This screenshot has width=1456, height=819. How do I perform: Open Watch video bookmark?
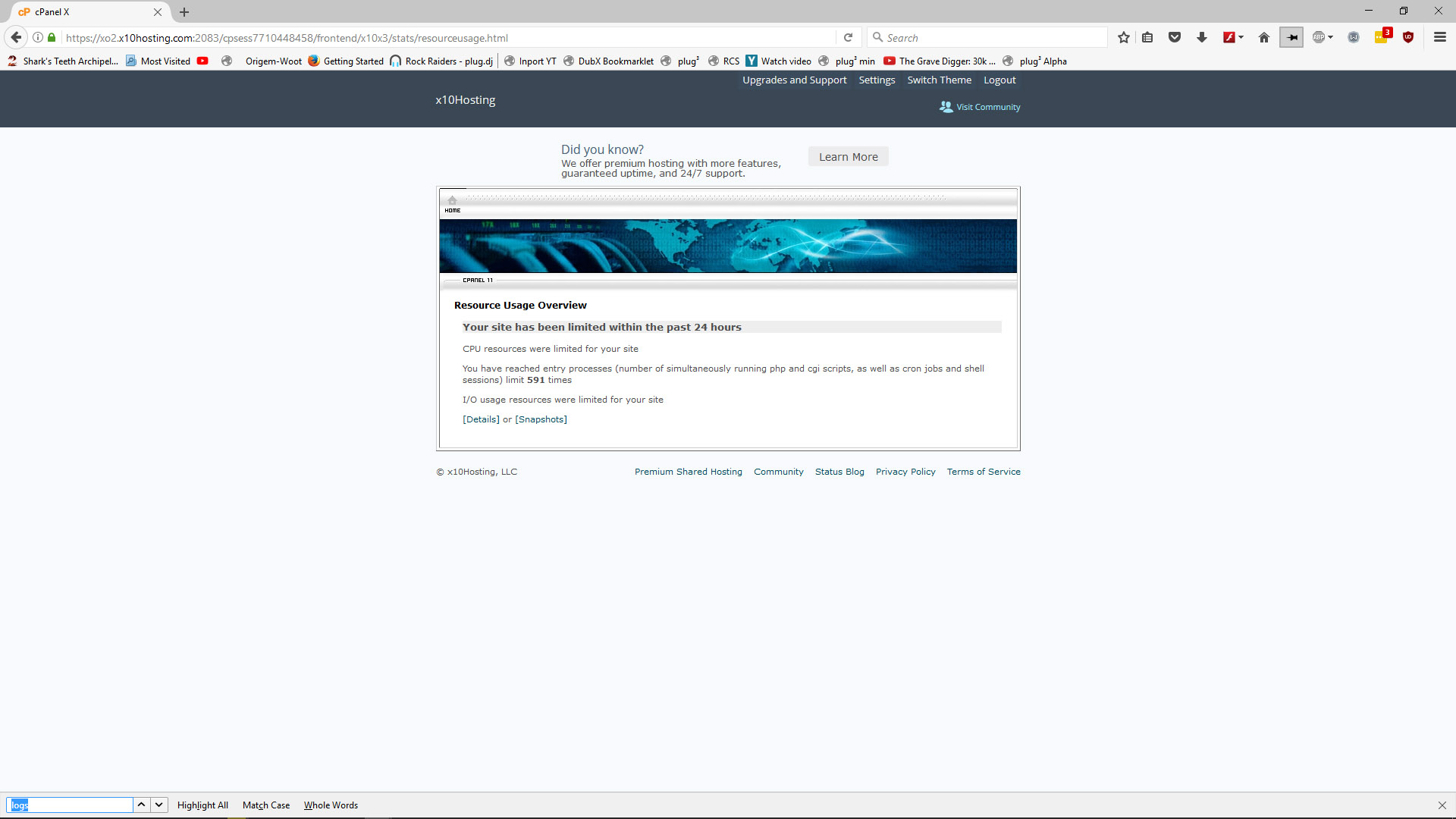click(x=778, y=61)
